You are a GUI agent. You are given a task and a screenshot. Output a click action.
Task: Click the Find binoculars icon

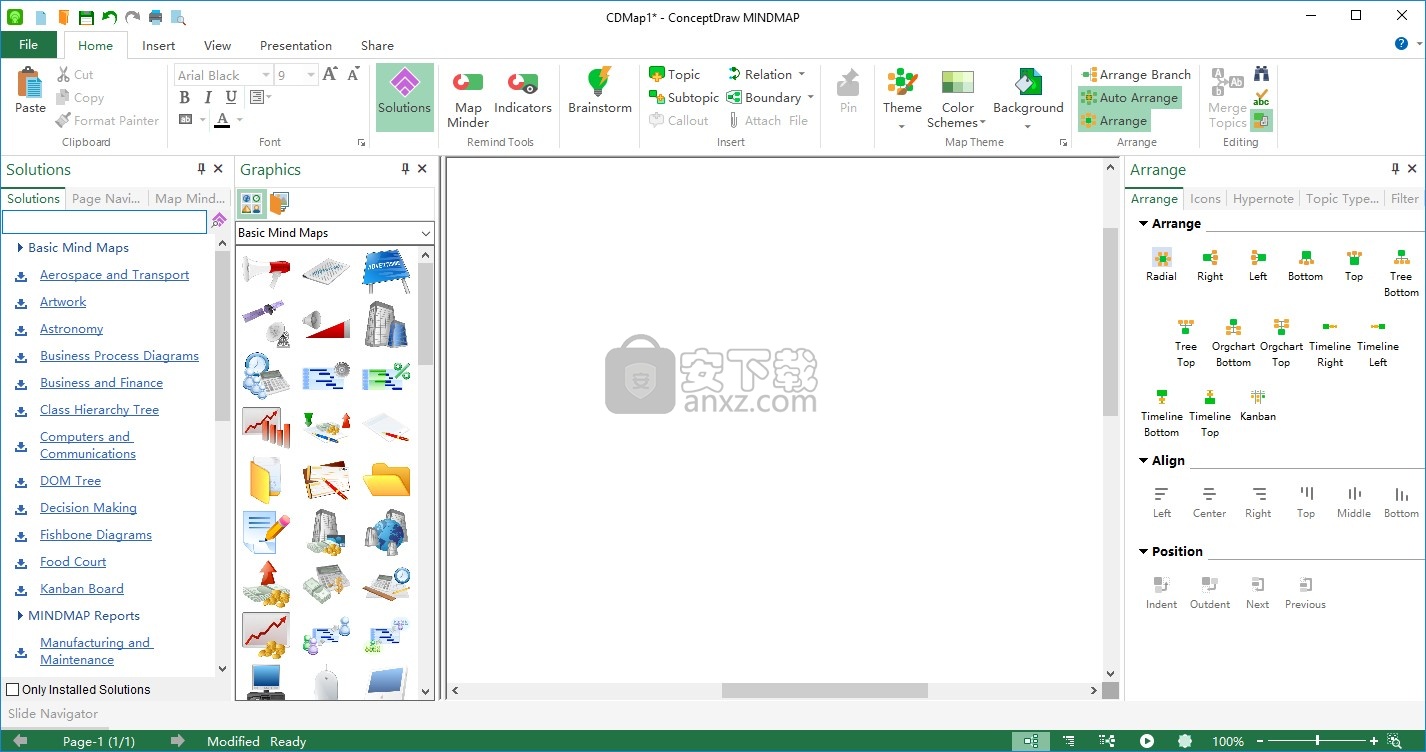pyautogui.click(x=1262, y=74)
